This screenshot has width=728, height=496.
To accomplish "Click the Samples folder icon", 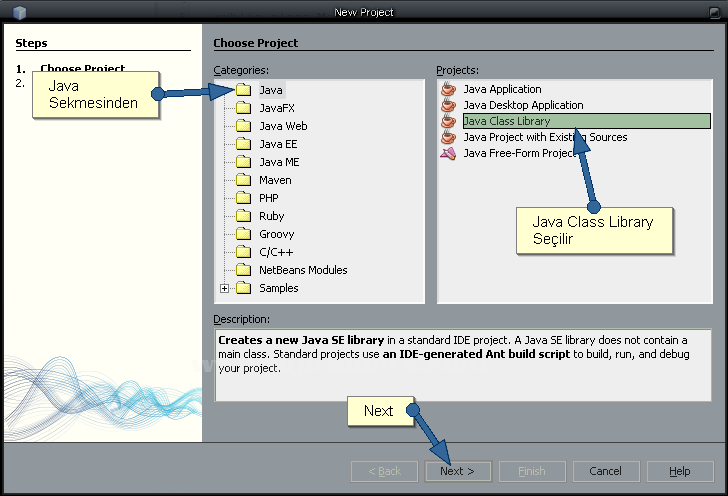I will click(243, 288).
